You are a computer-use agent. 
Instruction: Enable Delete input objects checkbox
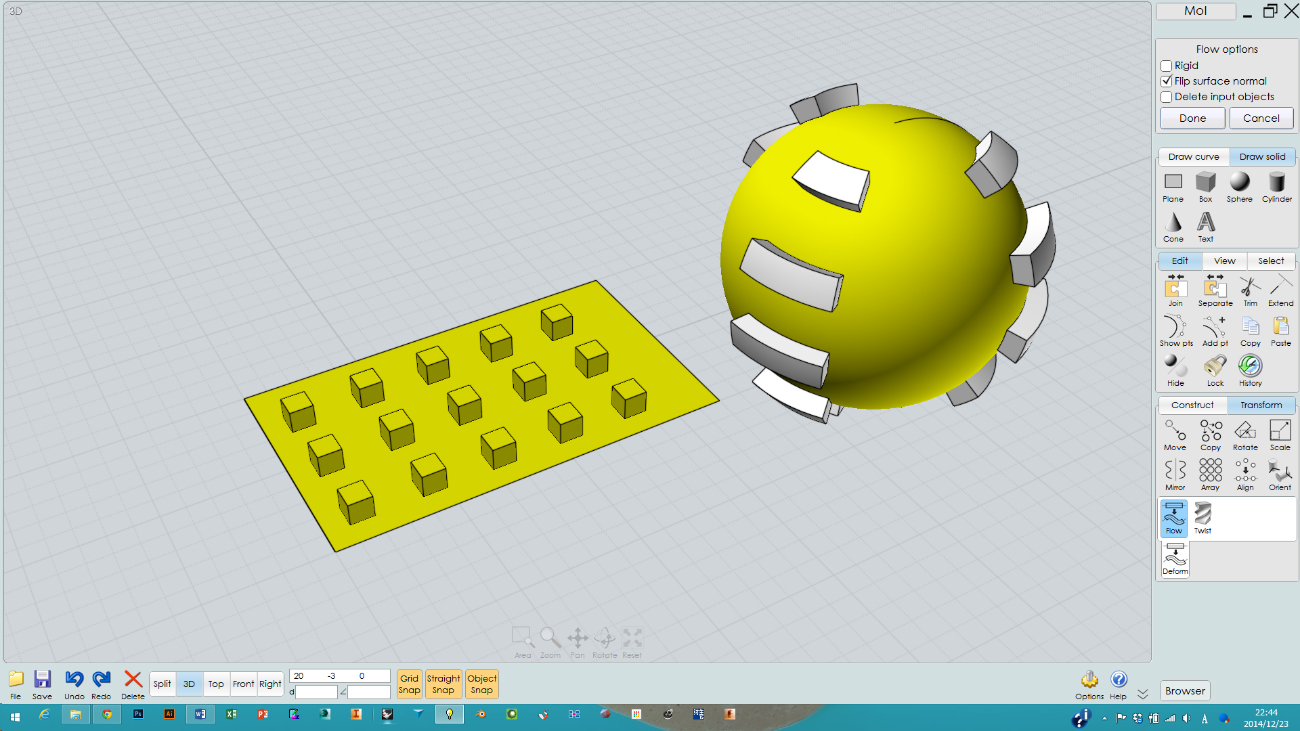pyautogui.click(x=1166, y=97)
